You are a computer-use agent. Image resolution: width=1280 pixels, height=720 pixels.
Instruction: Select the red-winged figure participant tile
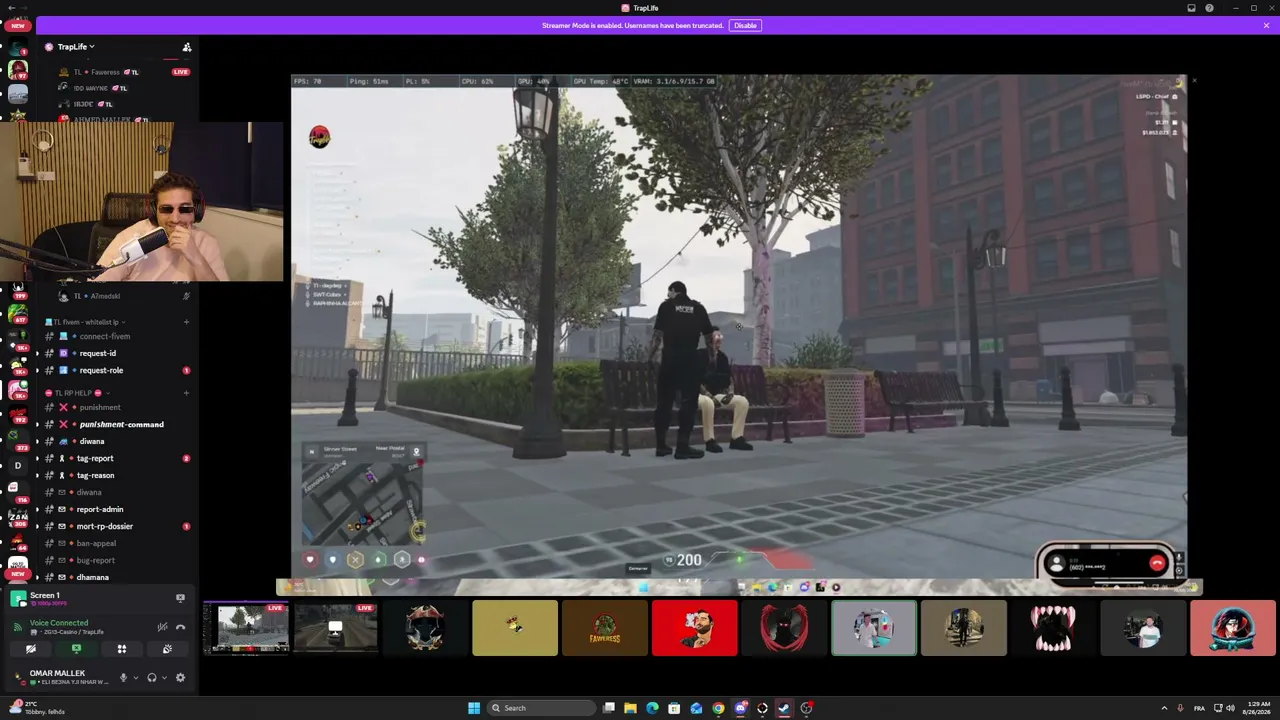coord(784,628)
